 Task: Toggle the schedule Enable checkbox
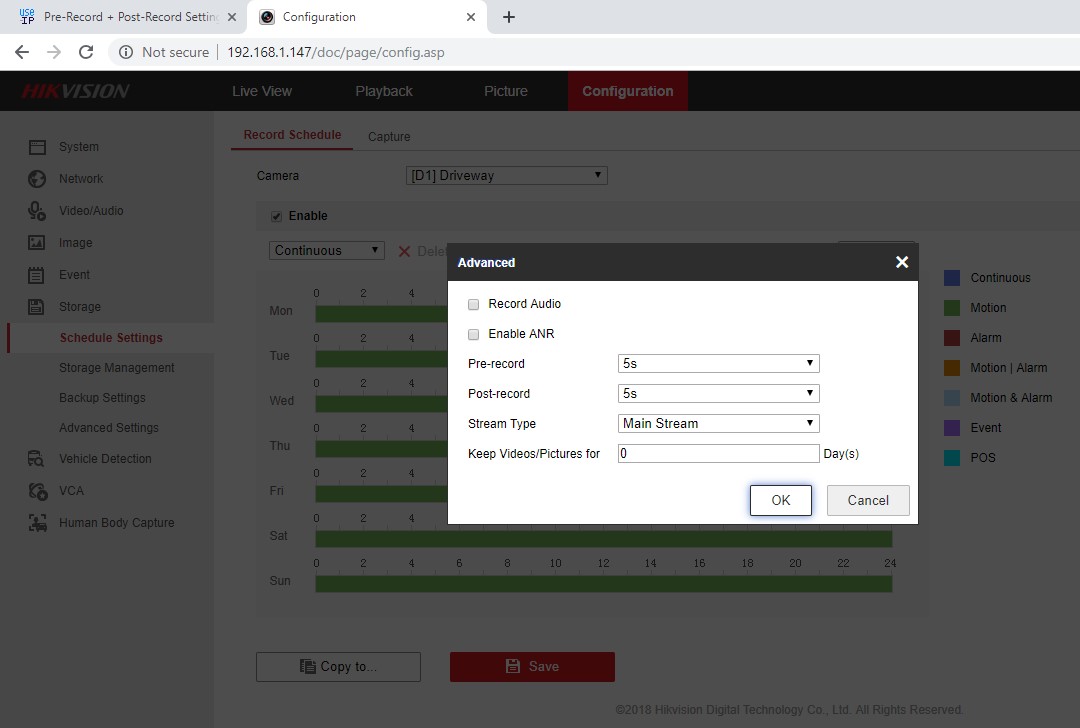(x=275, y=216)
